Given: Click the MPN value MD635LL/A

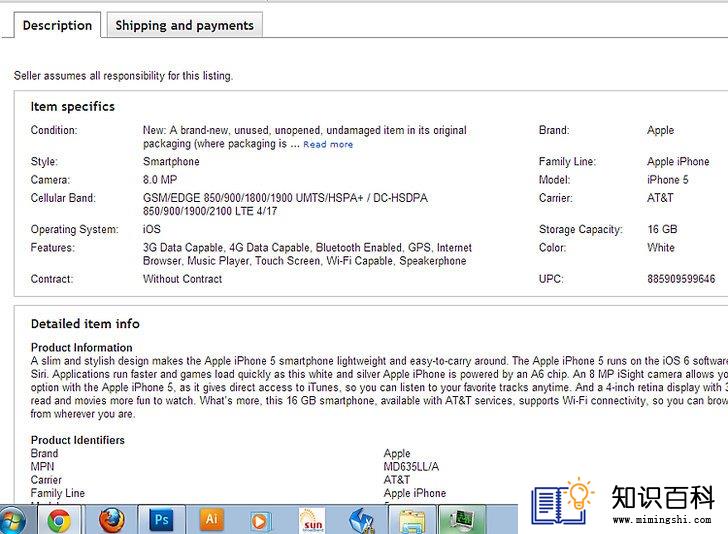Looking at the screenshot, I should 411,467.
